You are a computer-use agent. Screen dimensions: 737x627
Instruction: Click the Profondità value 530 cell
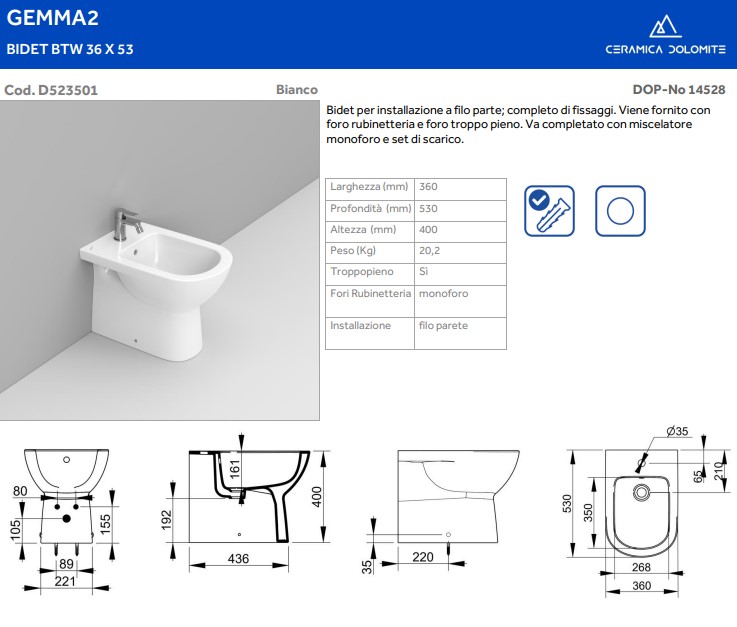(x=429, y=208)
